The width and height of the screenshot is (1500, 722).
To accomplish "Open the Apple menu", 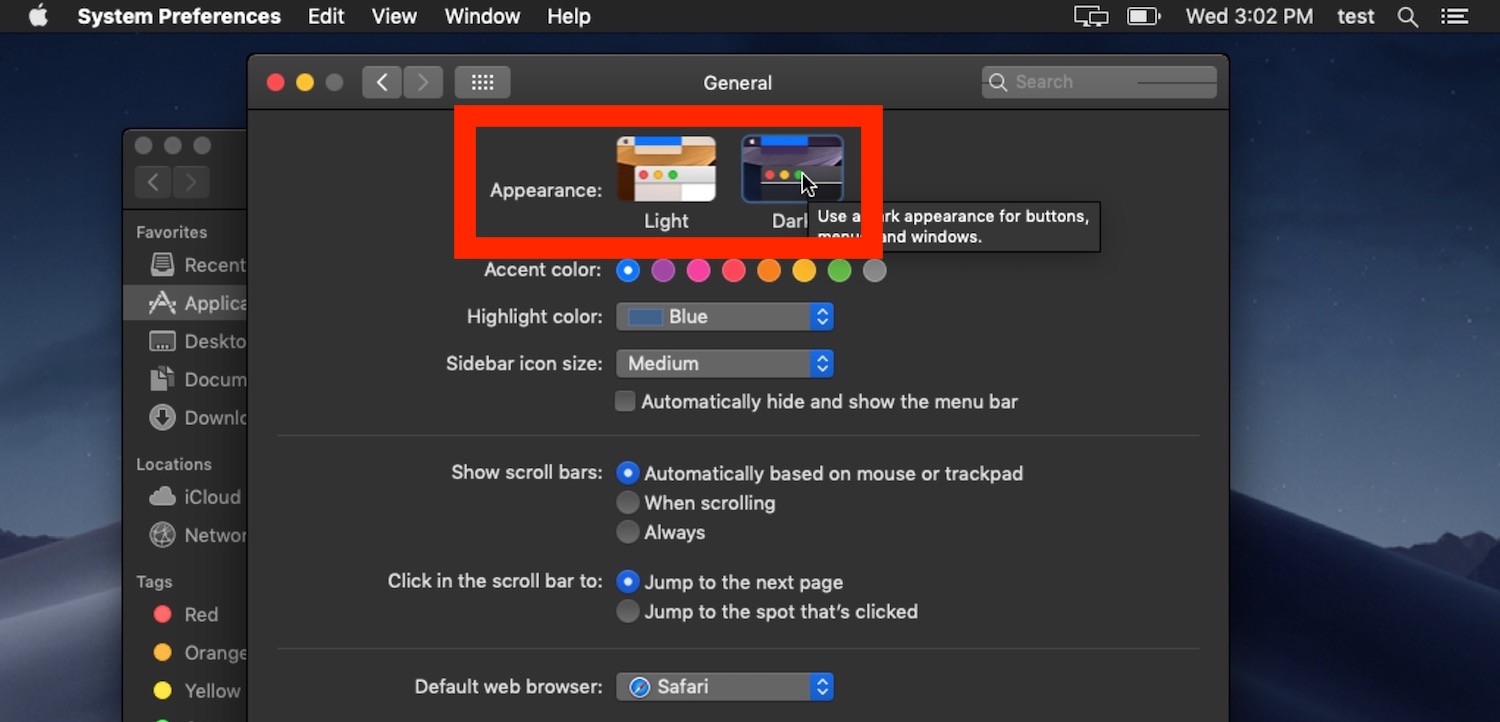I will pyautogui.click(x=38, y=17).
